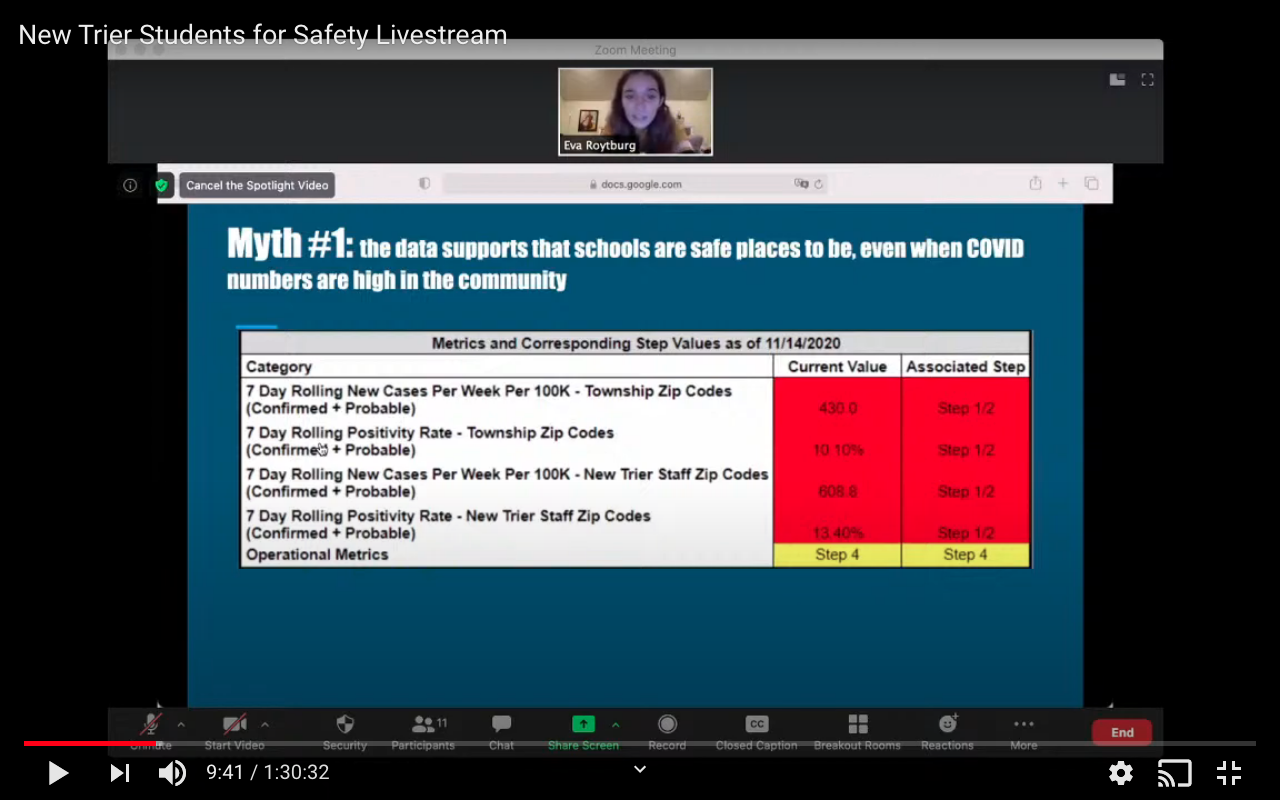Play the video

(58, 772)
